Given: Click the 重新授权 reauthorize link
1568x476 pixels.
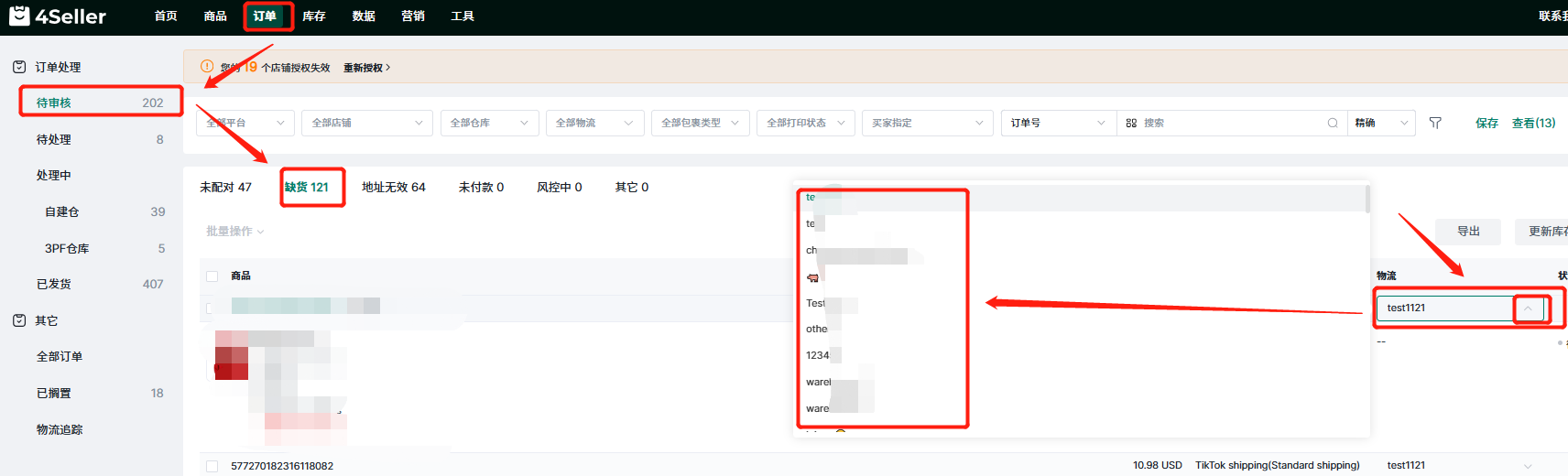Looking at the screenshot, I should pos(366,68).
